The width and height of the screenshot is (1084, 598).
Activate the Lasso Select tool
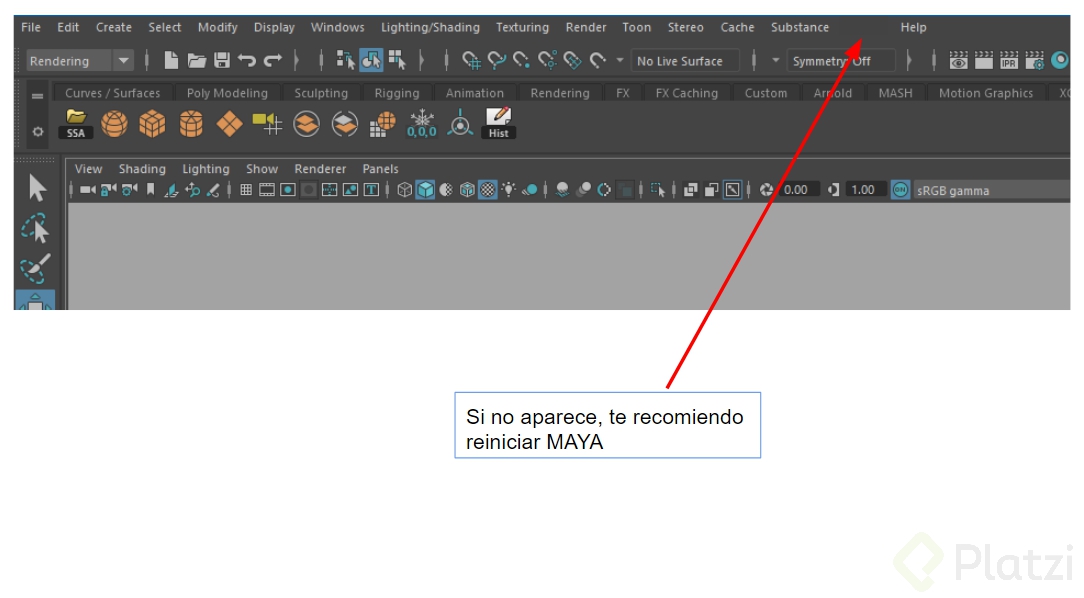pos(35,229)
